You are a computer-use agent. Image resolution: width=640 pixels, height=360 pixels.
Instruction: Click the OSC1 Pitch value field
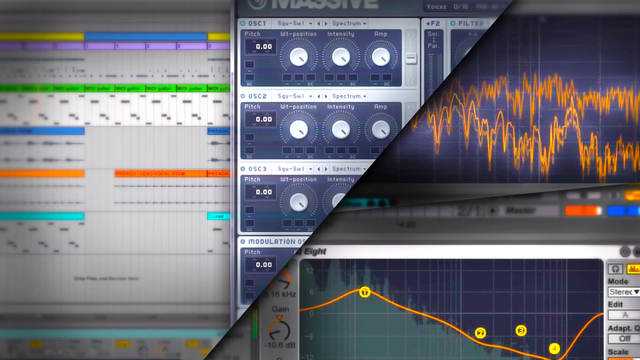click(263, 47)
